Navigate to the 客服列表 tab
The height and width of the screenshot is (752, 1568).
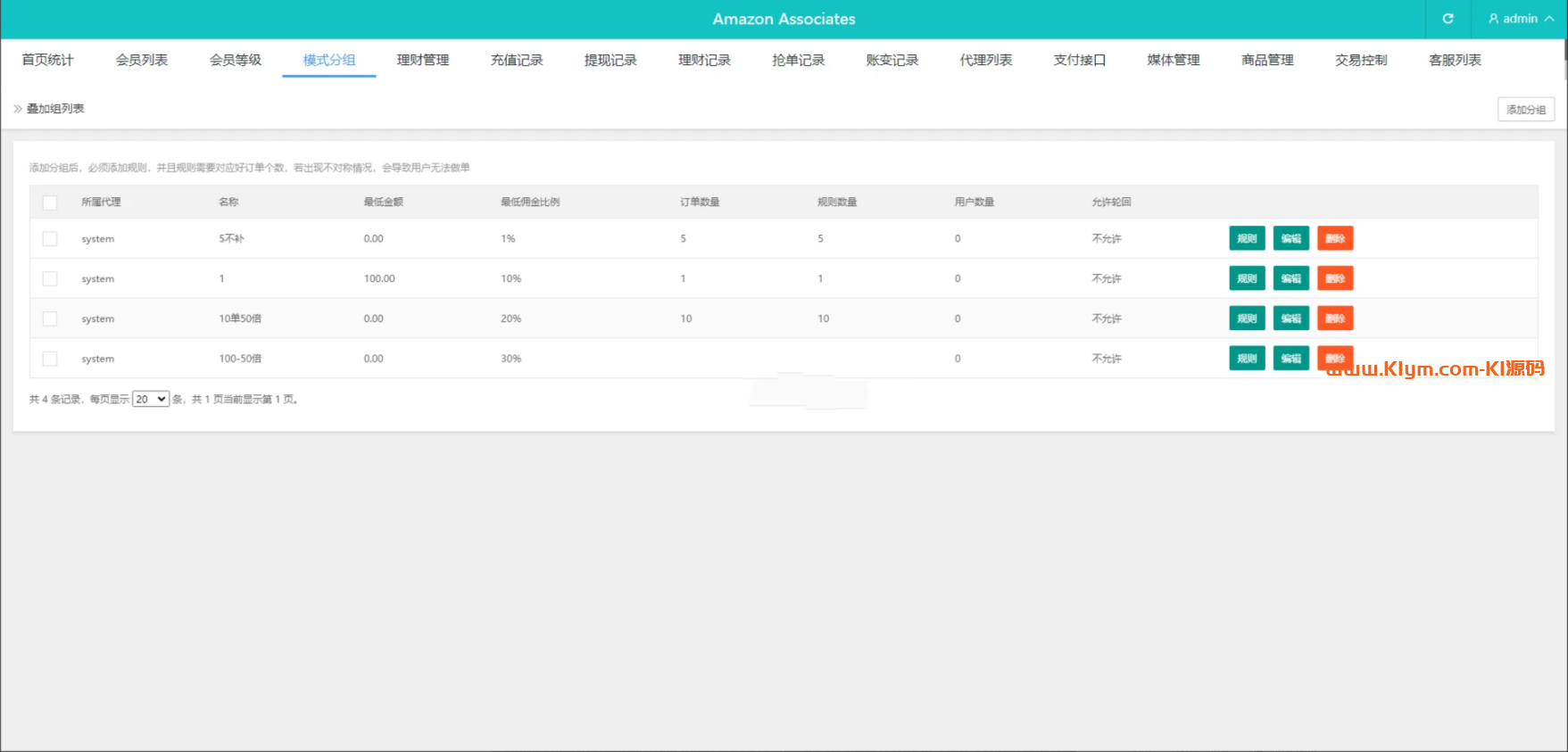pyautogui.click(x=1455, y=60)
